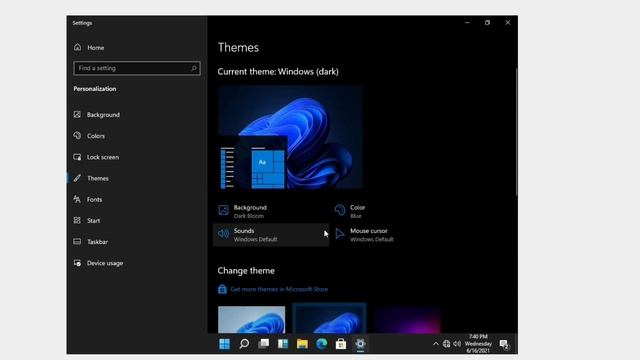Select the purple glow theme thumbnail
This screenshot has height=360, width=640.
pos(407,320)
